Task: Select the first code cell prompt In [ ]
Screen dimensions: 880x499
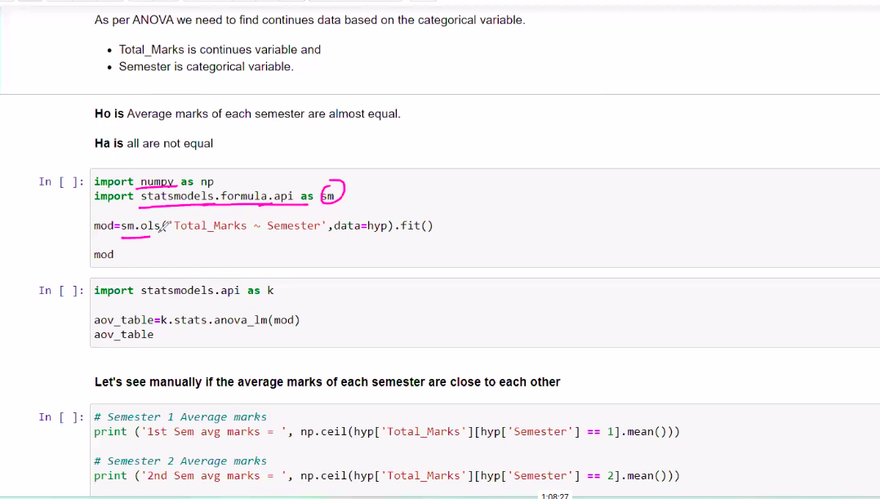Action: [61, 182]
